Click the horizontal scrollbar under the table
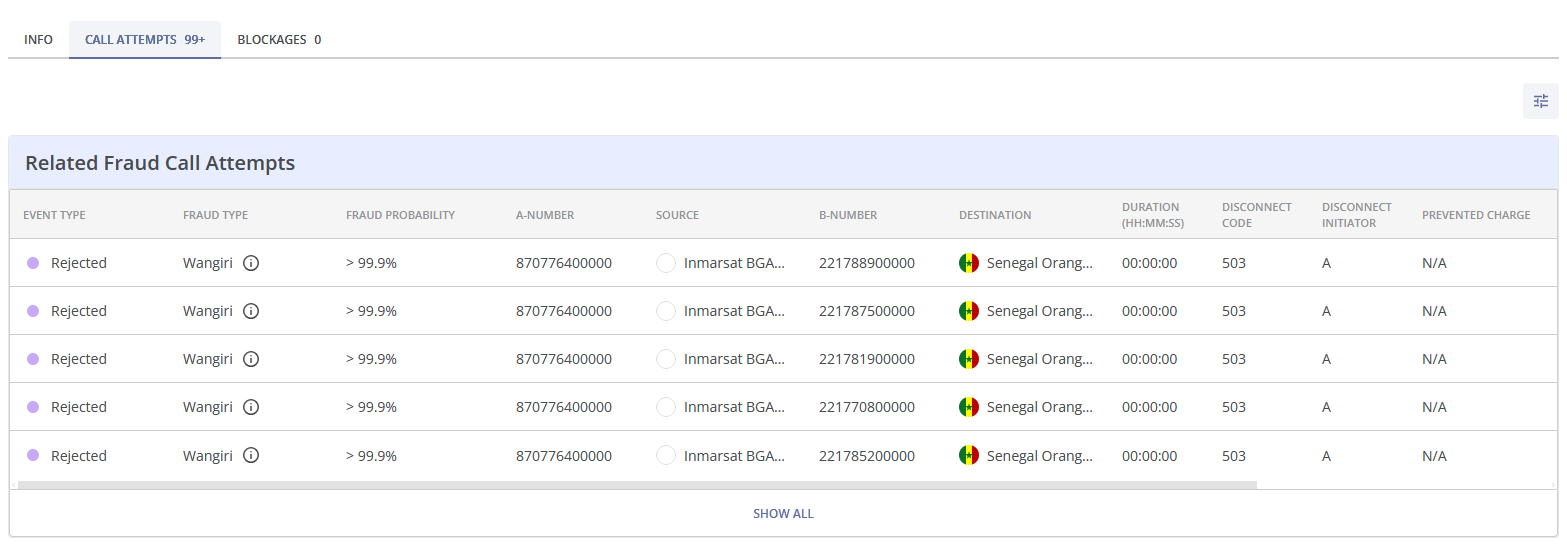 (637, 485)
